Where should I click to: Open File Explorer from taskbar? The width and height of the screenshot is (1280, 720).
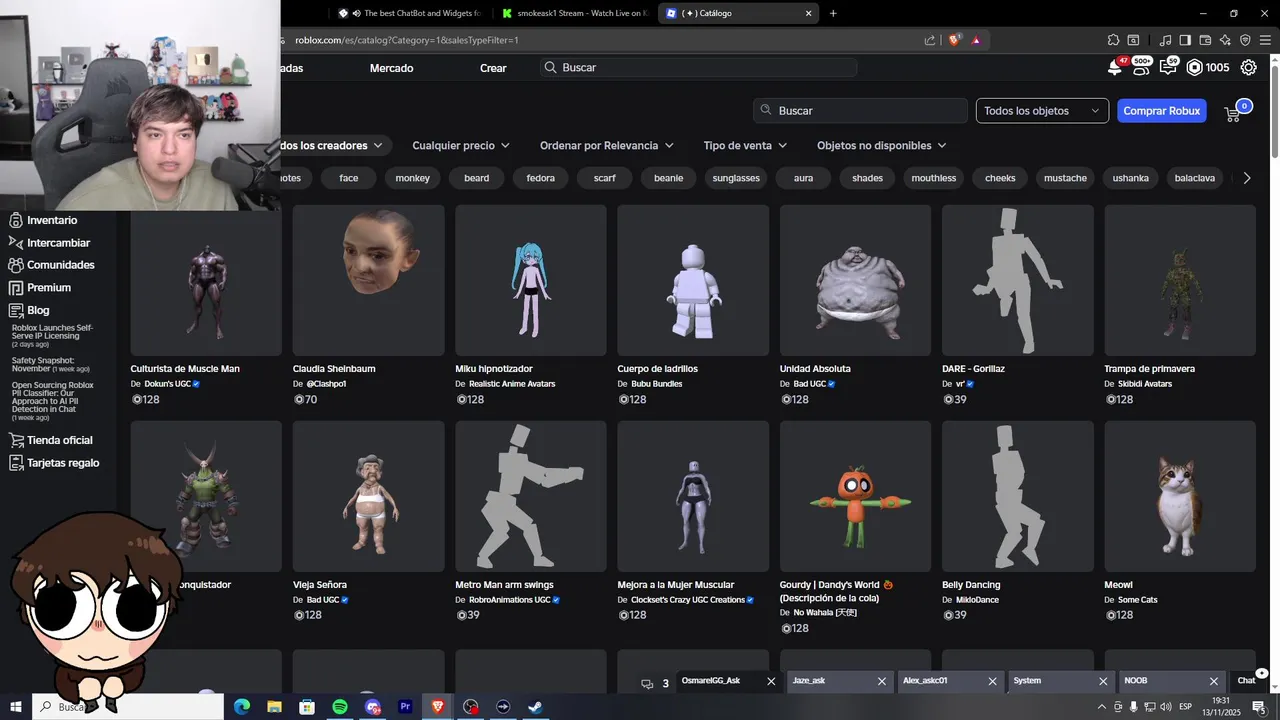[275, 707]
